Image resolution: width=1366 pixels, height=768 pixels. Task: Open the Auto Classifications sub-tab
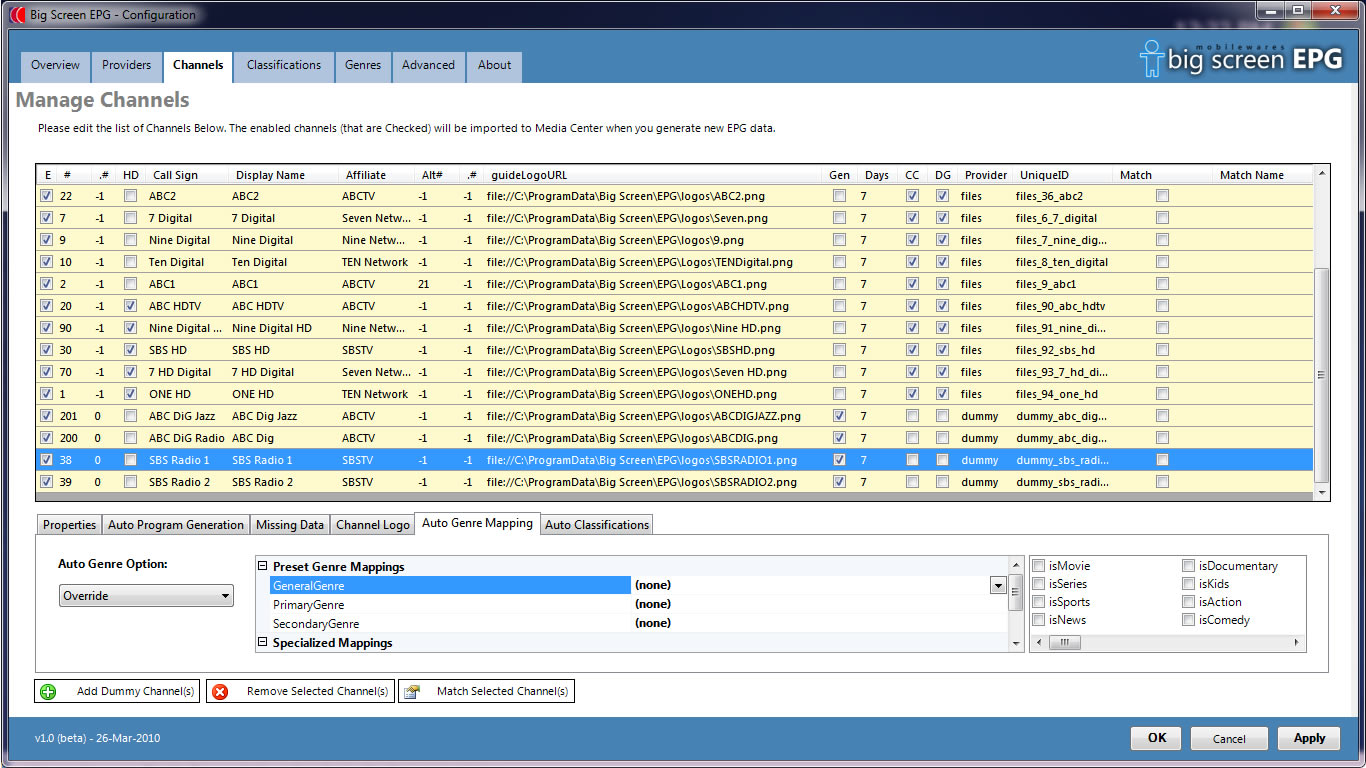point(597,525)
